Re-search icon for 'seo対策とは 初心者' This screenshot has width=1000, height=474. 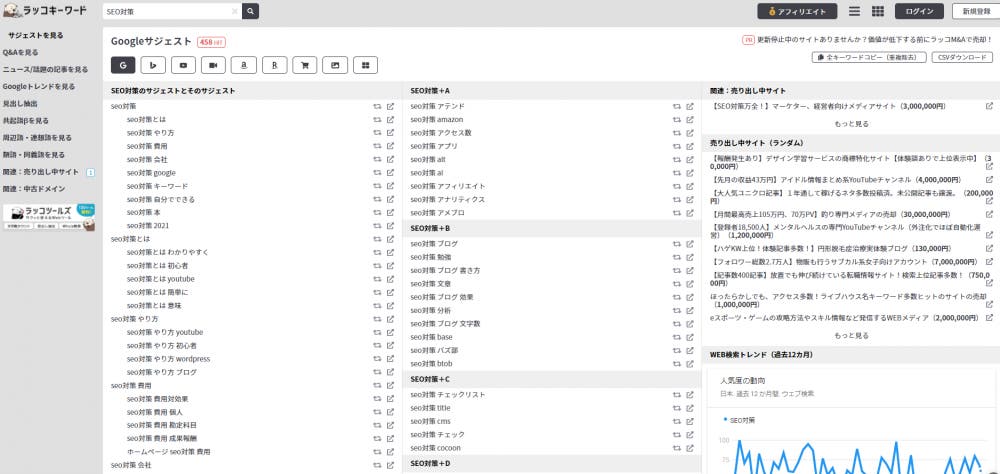(x=377, y=265)
